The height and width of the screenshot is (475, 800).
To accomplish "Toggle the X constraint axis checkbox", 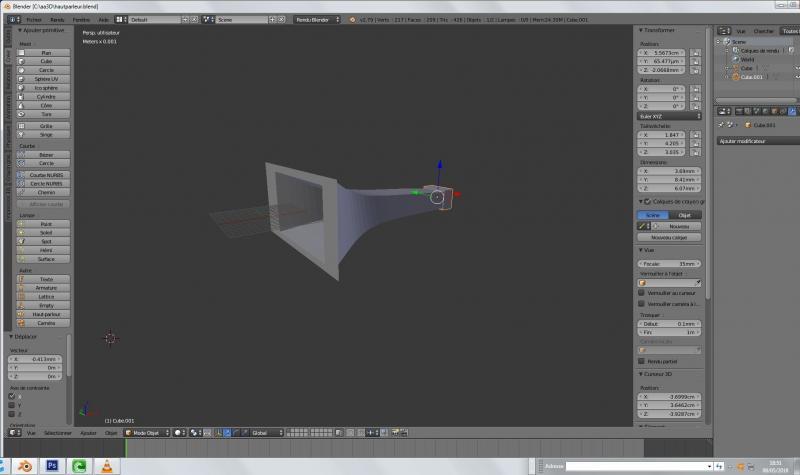I will [11, 396].
